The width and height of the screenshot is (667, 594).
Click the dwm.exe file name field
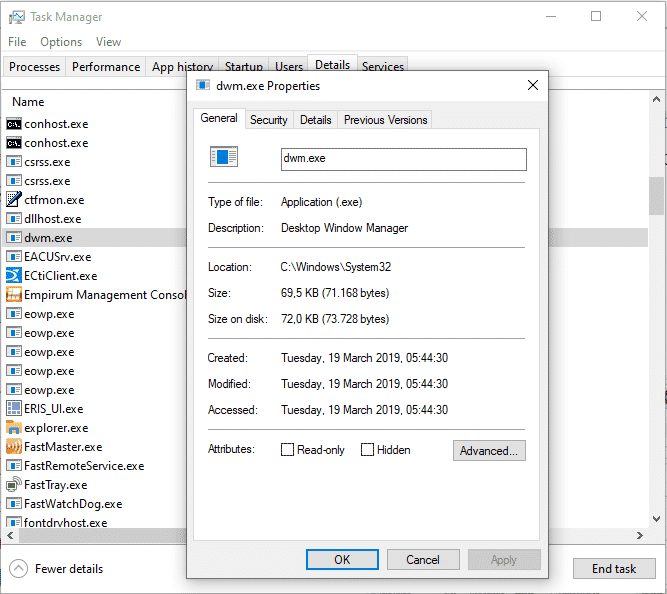pyautogui.click(x=403, y=159)
